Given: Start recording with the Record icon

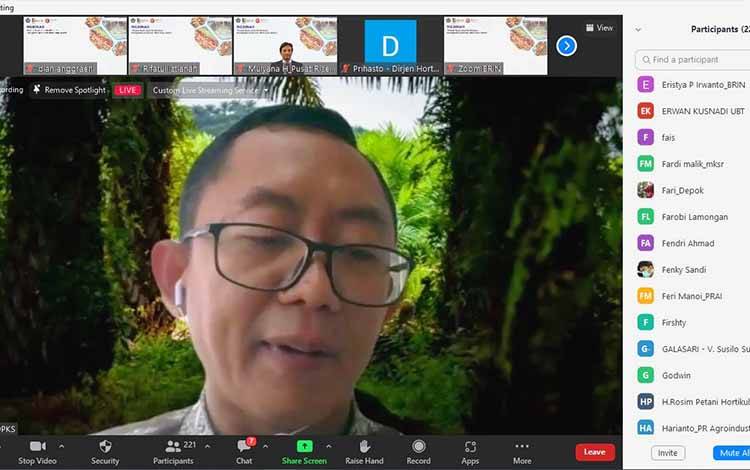Looking at the screenshot, I should (419, 446).
